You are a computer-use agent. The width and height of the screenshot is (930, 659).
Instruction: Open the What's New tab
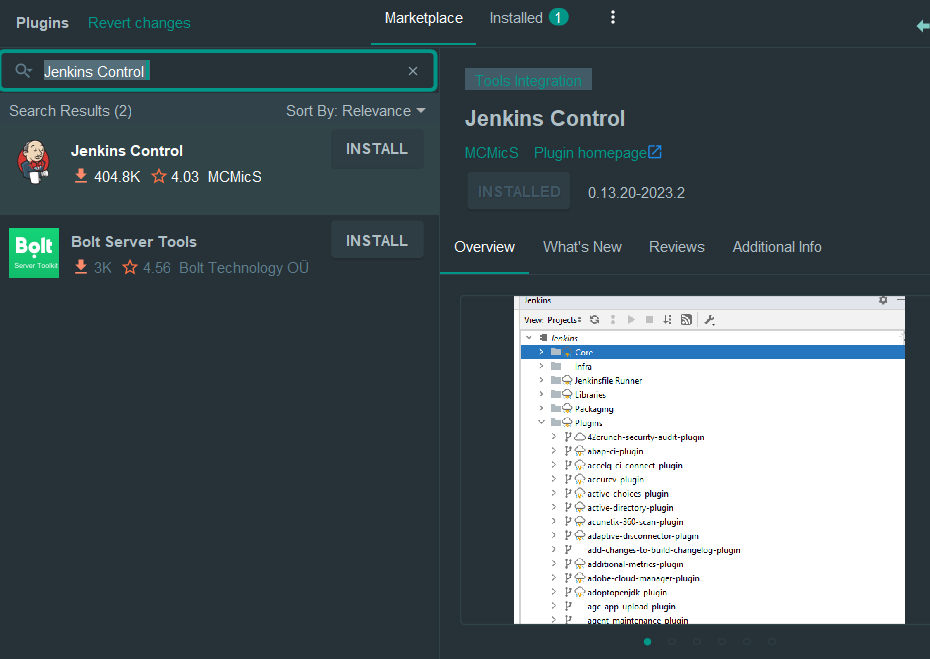582,247
